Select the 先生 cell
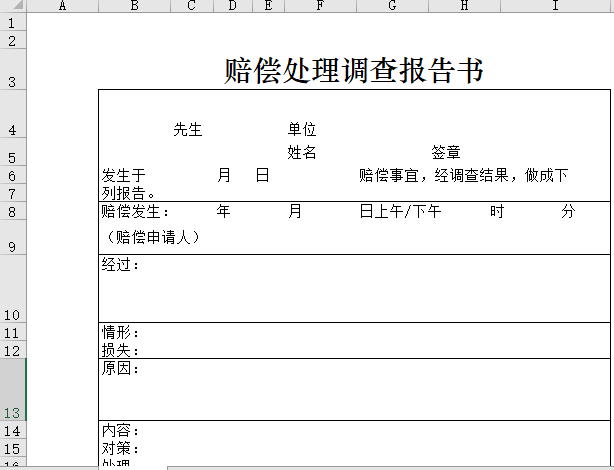The height and width of the screenshot is (470, 614). (x=188, y=129)
